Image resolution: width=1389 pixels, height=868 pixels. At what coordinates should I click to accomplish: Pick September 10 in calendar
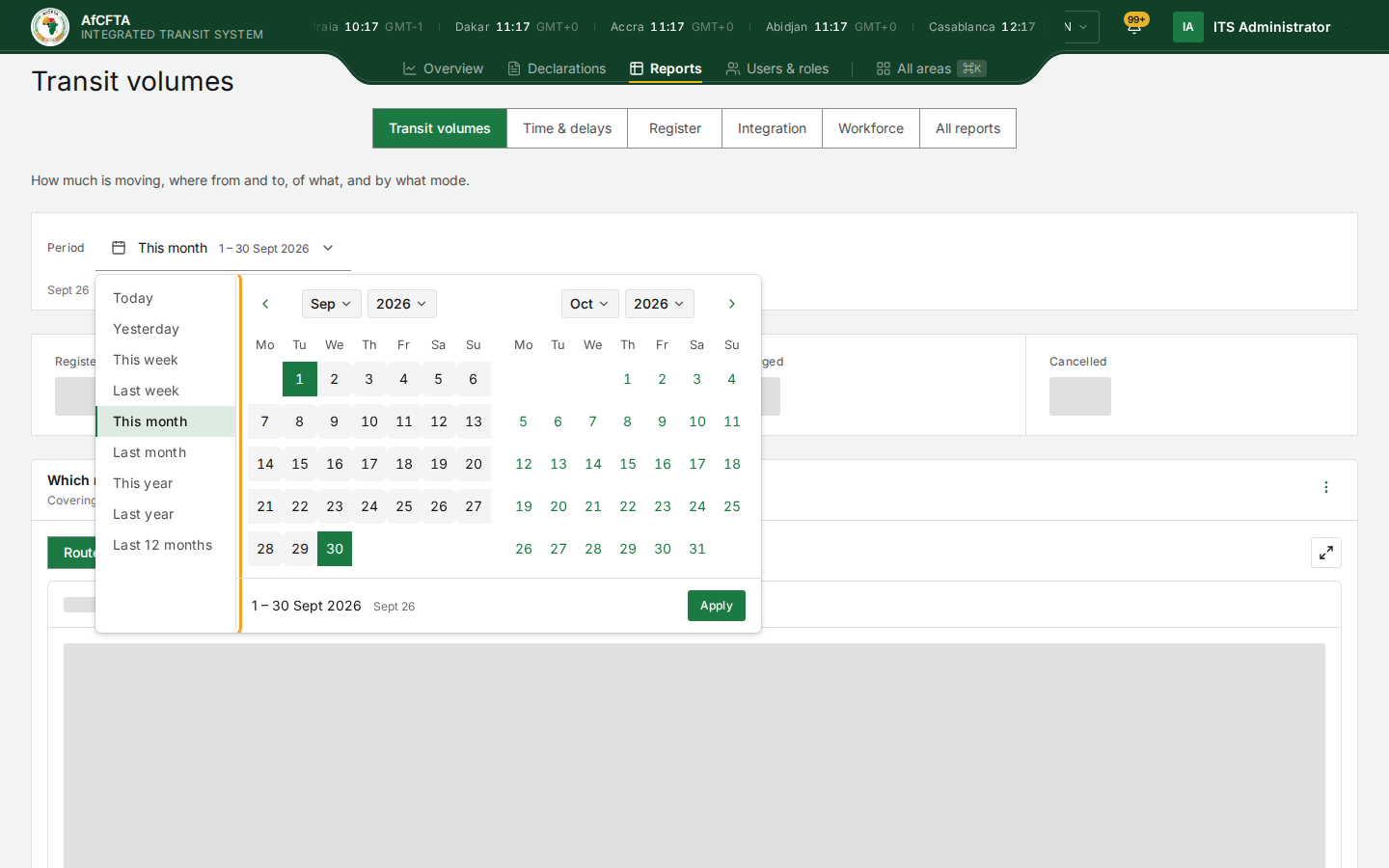tap(369, 421)
